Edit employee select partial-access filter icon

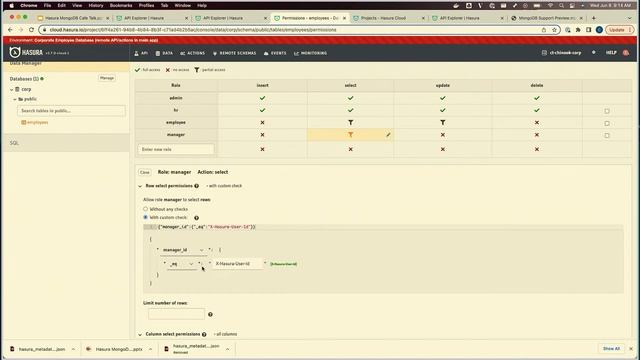(x=351, y=122)
